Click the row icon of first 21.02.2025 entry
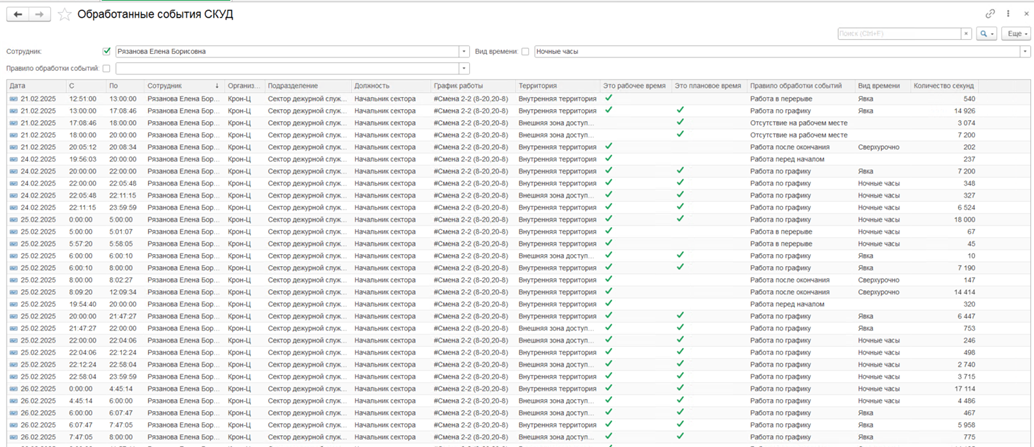1034x447 pixels. [14, 99]
